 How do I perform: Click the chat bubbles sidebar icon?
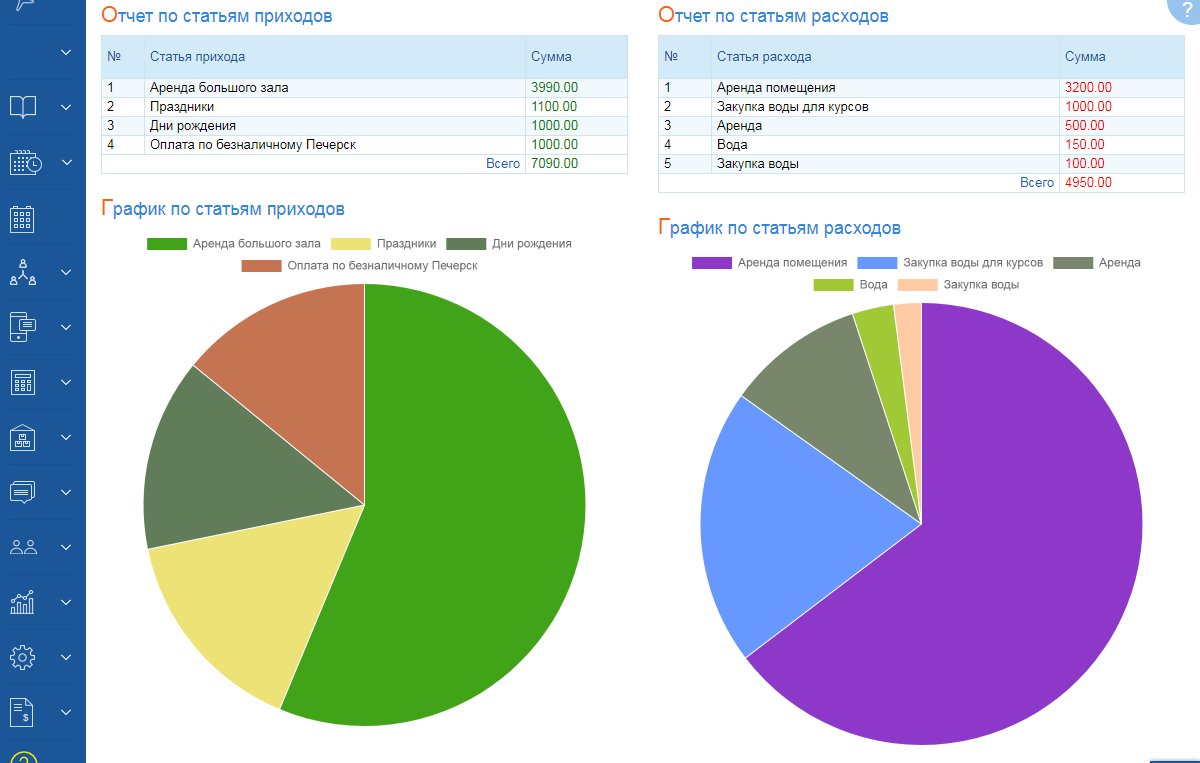pyautogui.click(x=23, y=492)
